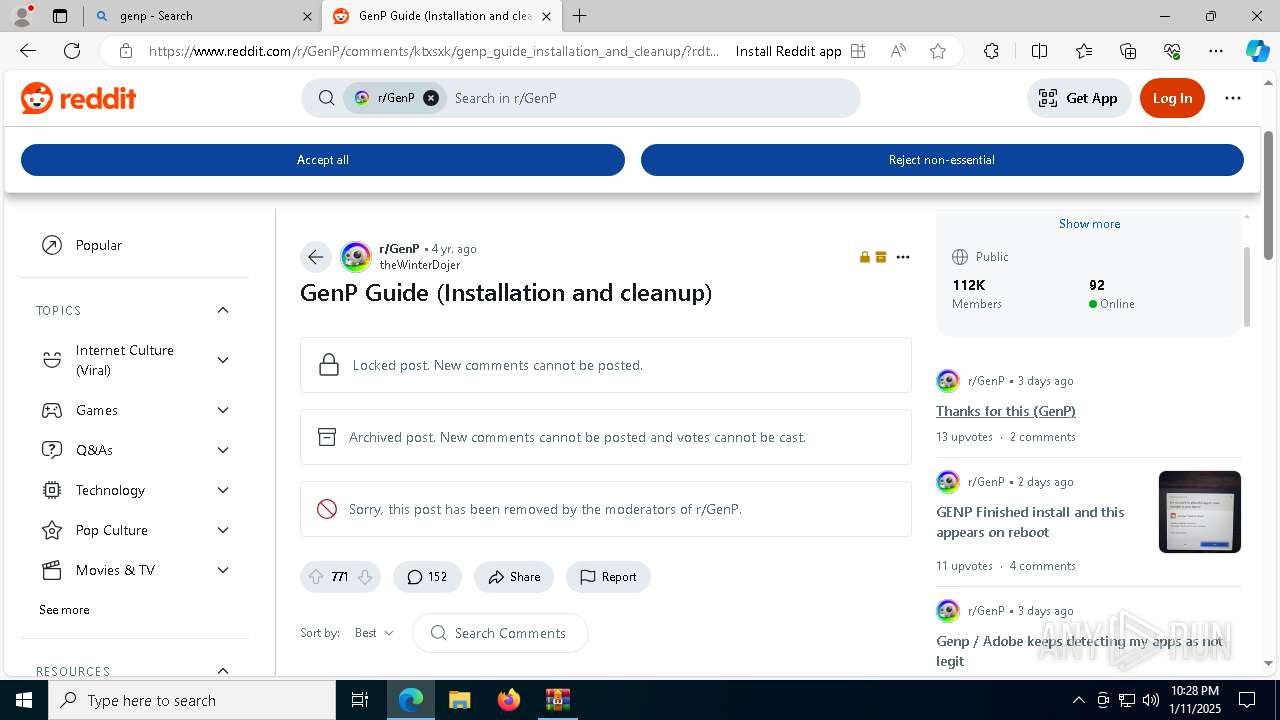Click the search magnifier icon in Reddit header
The width and height of the screenshot is (1280, 720).
[x=327, y=98]
